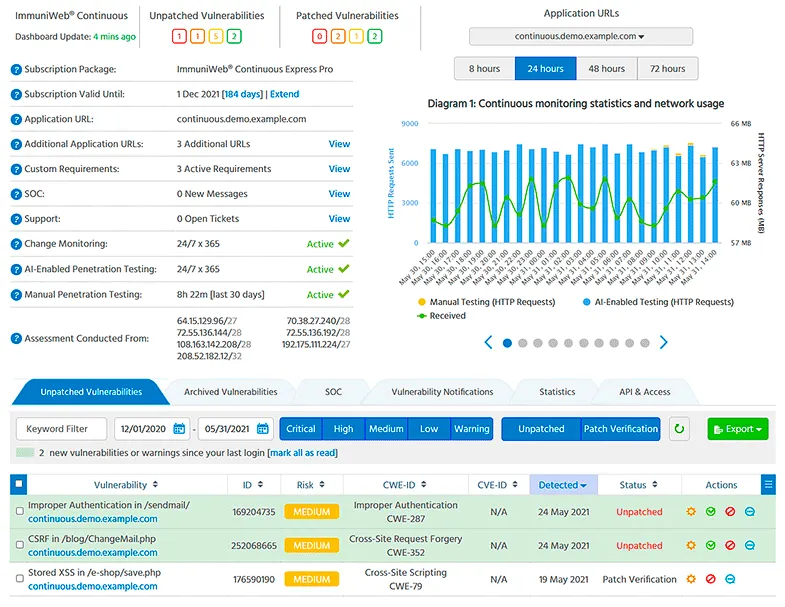
Task: Sort by the Detected column header
Action: point(563,485)
